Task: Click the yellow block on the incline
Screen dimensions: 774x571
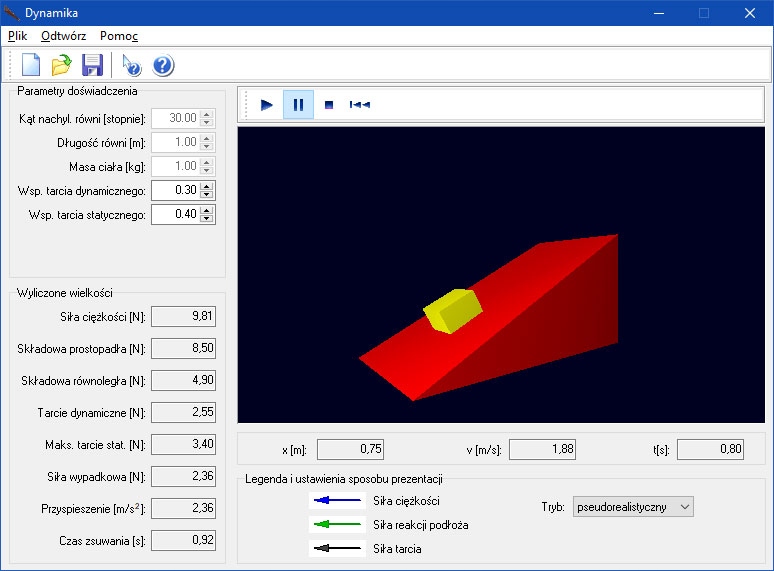Action: click(453, 311)
